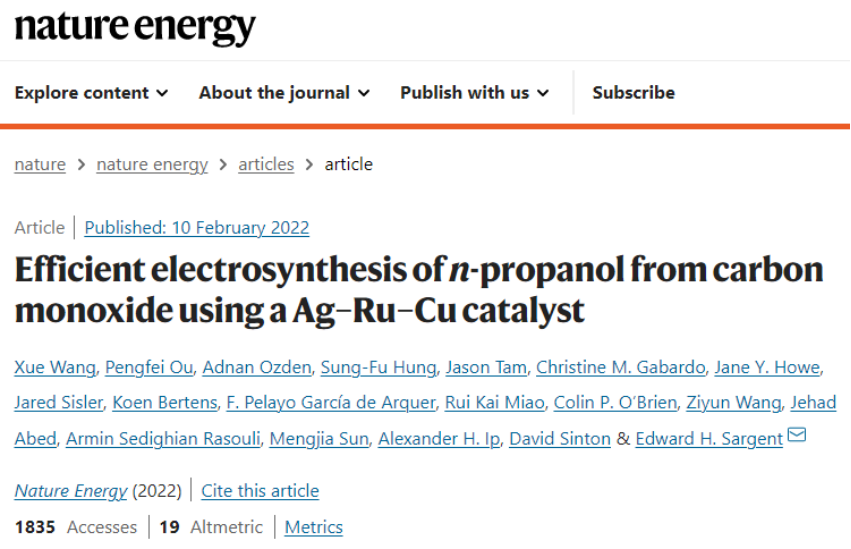
Task: Open the nature energy breadcrumb
Action: [152, 164]
